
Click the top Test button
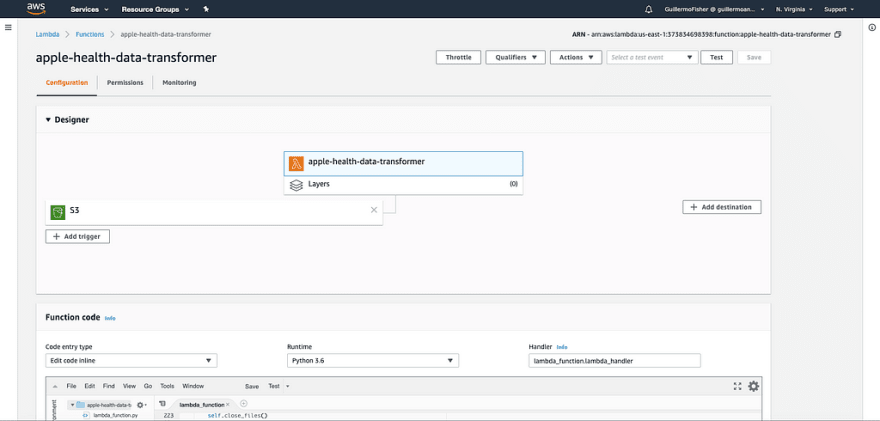tap(717, 57)
